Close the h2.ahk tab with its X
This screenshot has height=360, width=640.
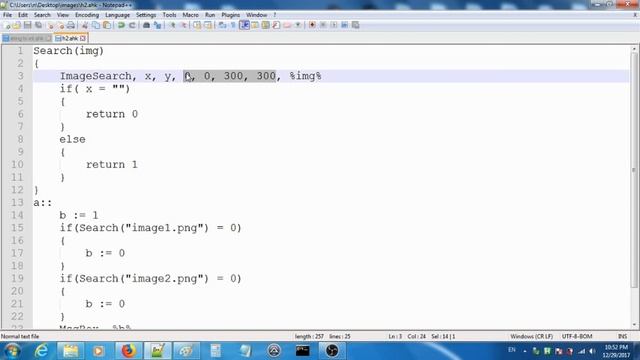tap(83, 38)
